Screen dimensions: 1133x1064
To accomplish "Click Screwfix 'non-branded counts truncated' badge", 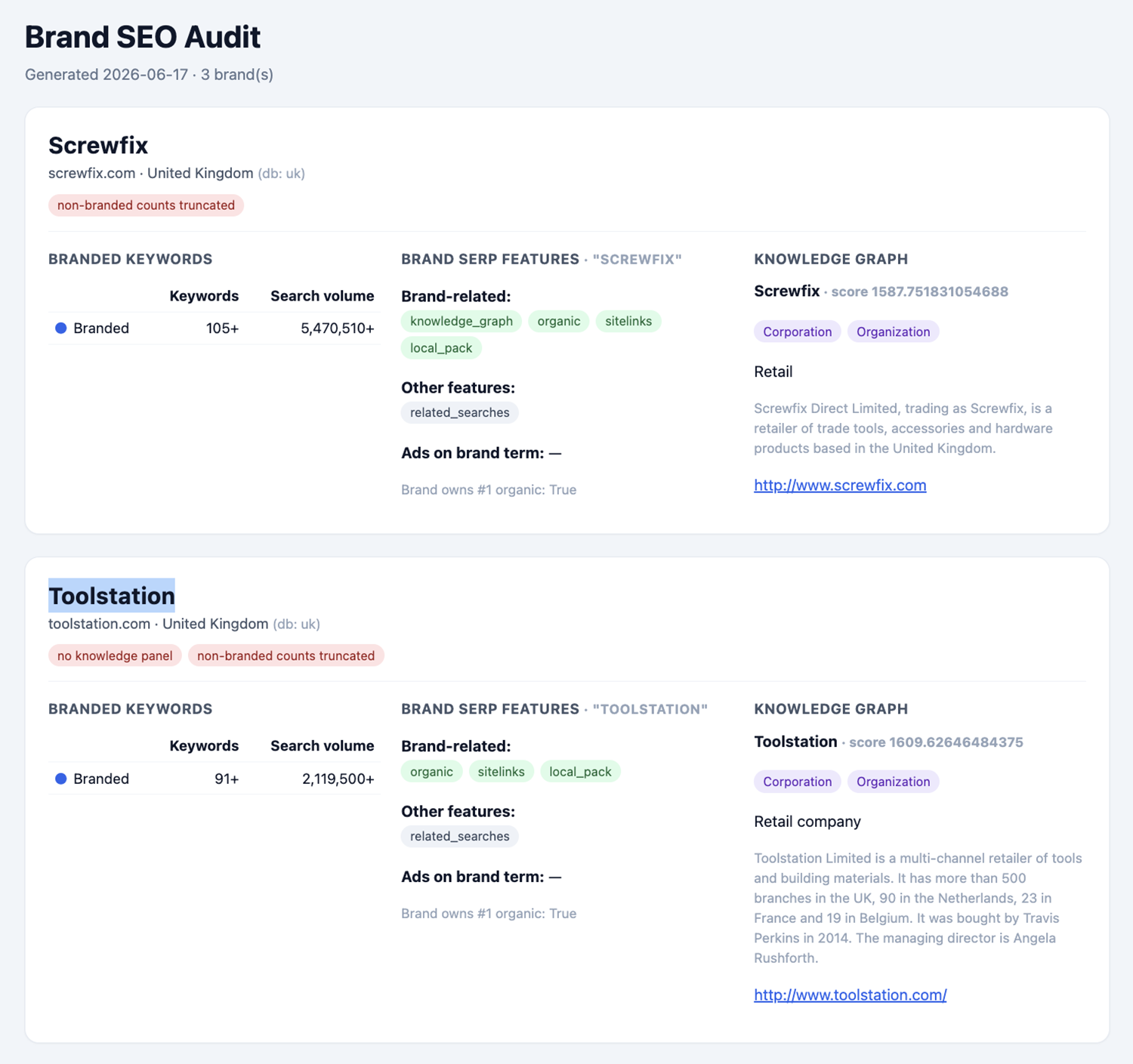I will point(146,205).
